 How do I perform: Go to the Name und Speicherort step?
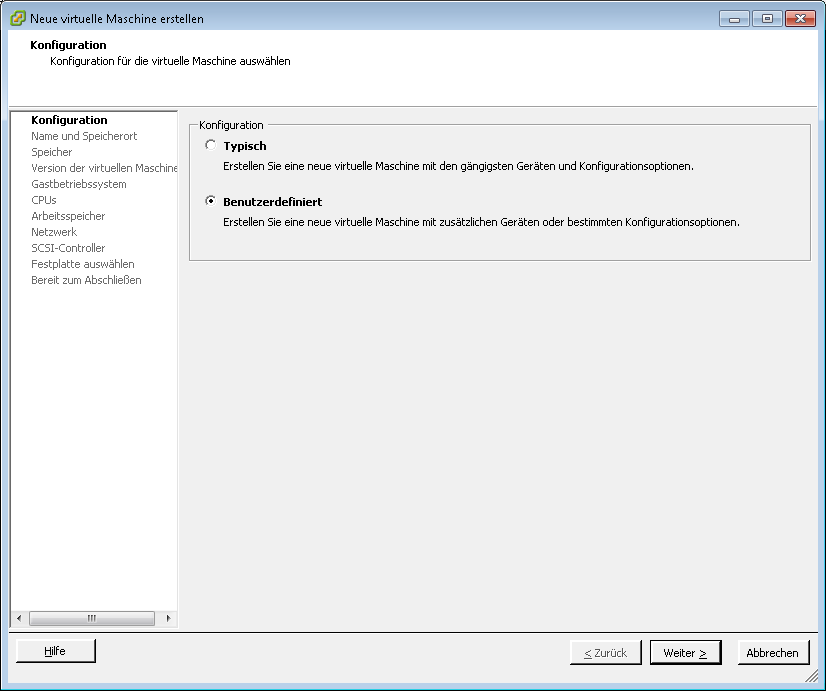pyautogui.click(x=84, y=136)
